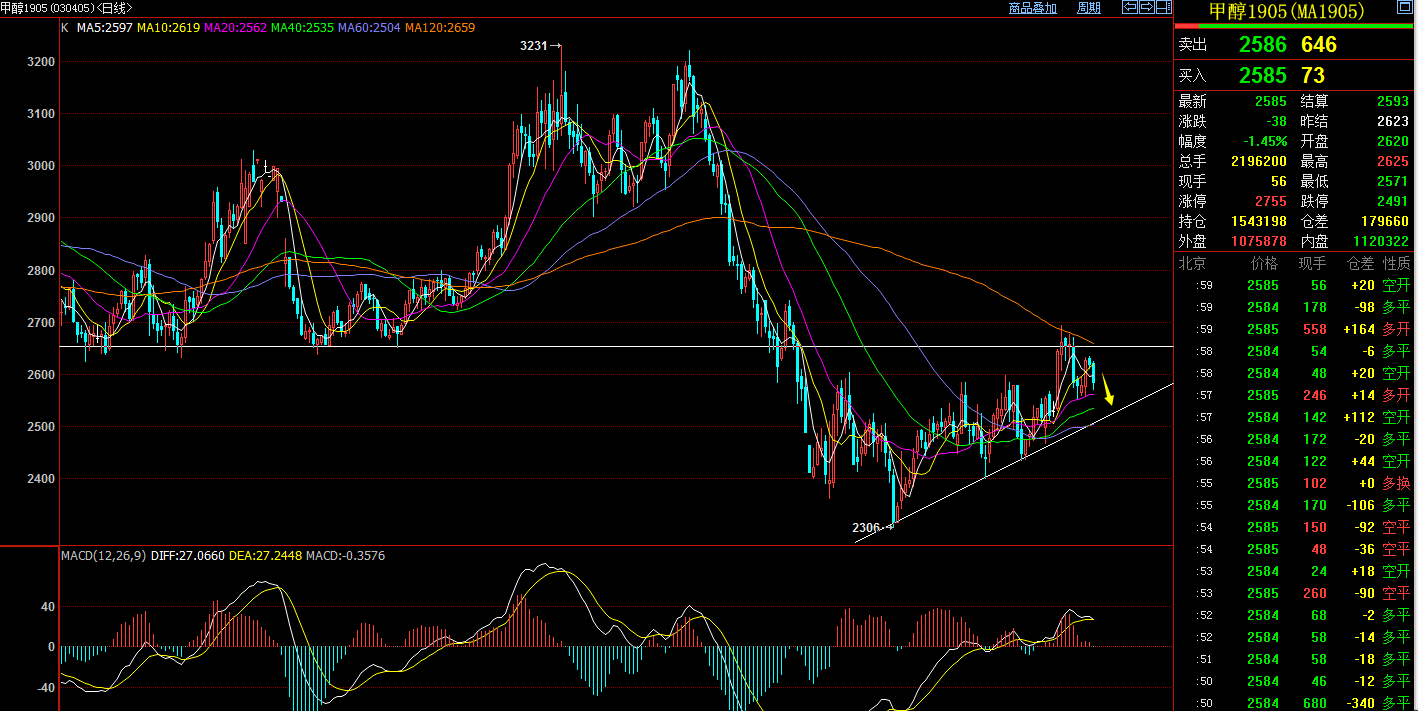
Task: Toggle the side panel layout icon
Action: (1163, 7)
